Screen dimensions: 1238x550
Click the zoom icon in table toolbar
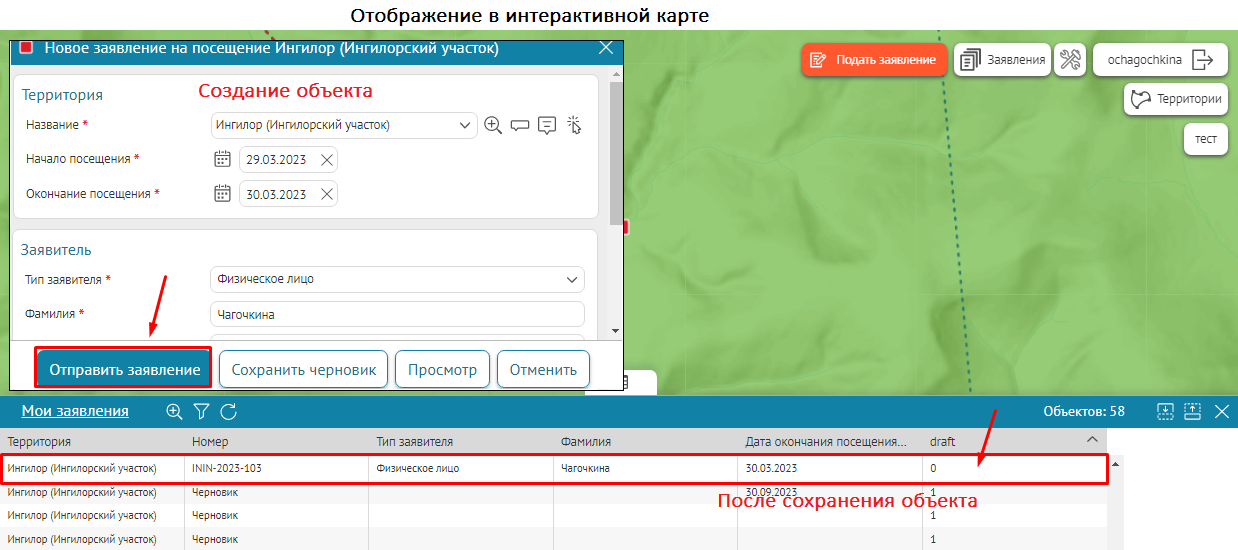click(174, 411)
